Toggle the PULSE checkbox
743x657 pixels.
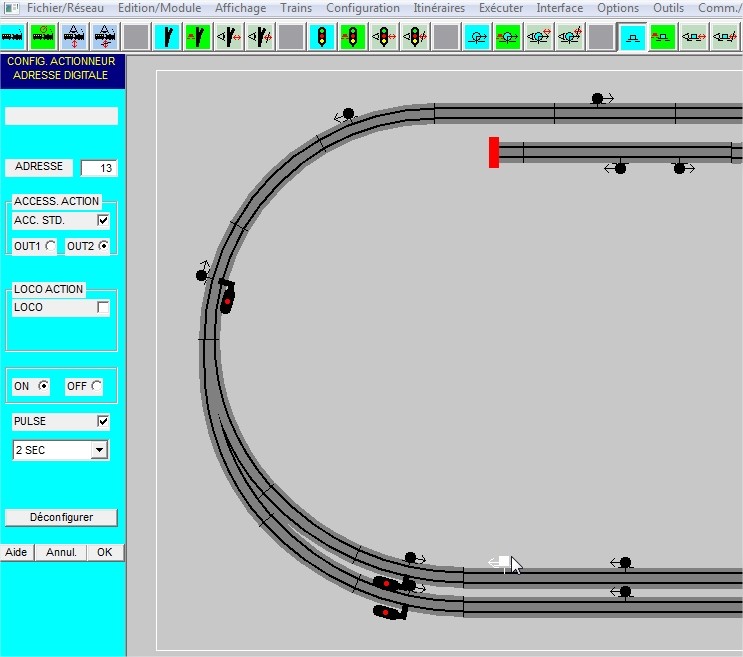click(103, 421)
